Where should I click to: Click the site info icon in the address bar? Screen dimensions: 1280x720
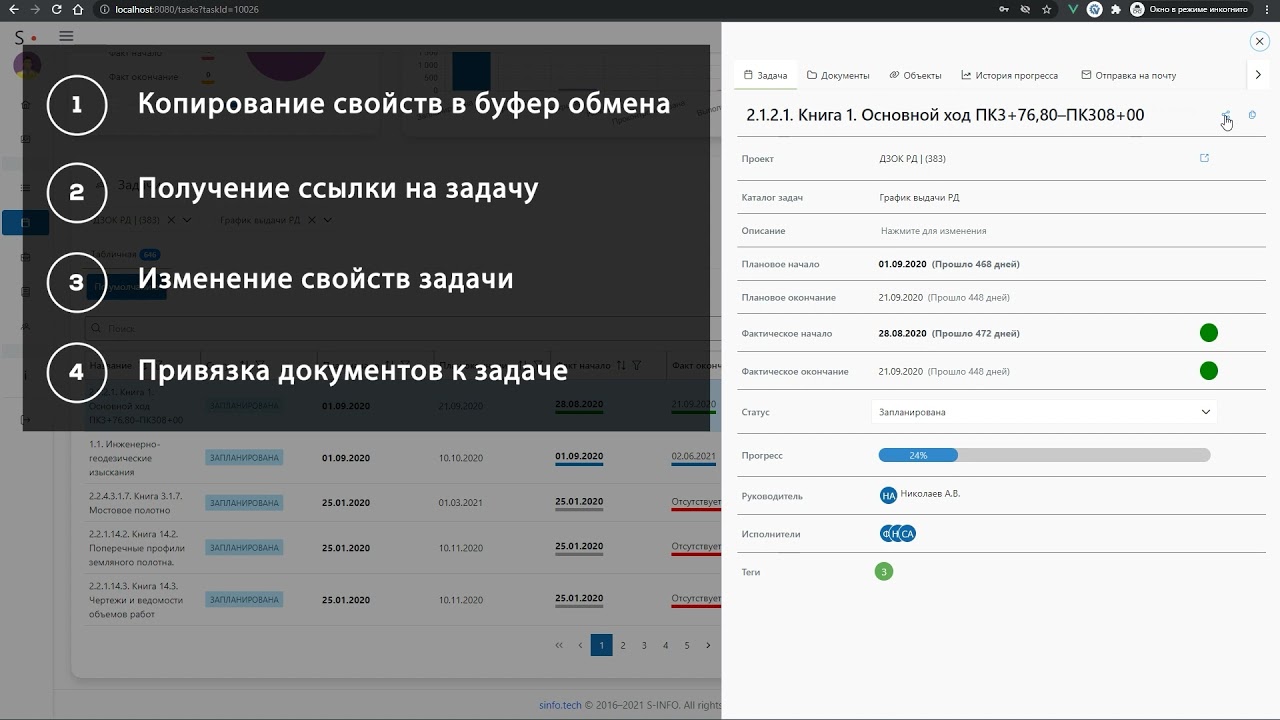(105, 9)
